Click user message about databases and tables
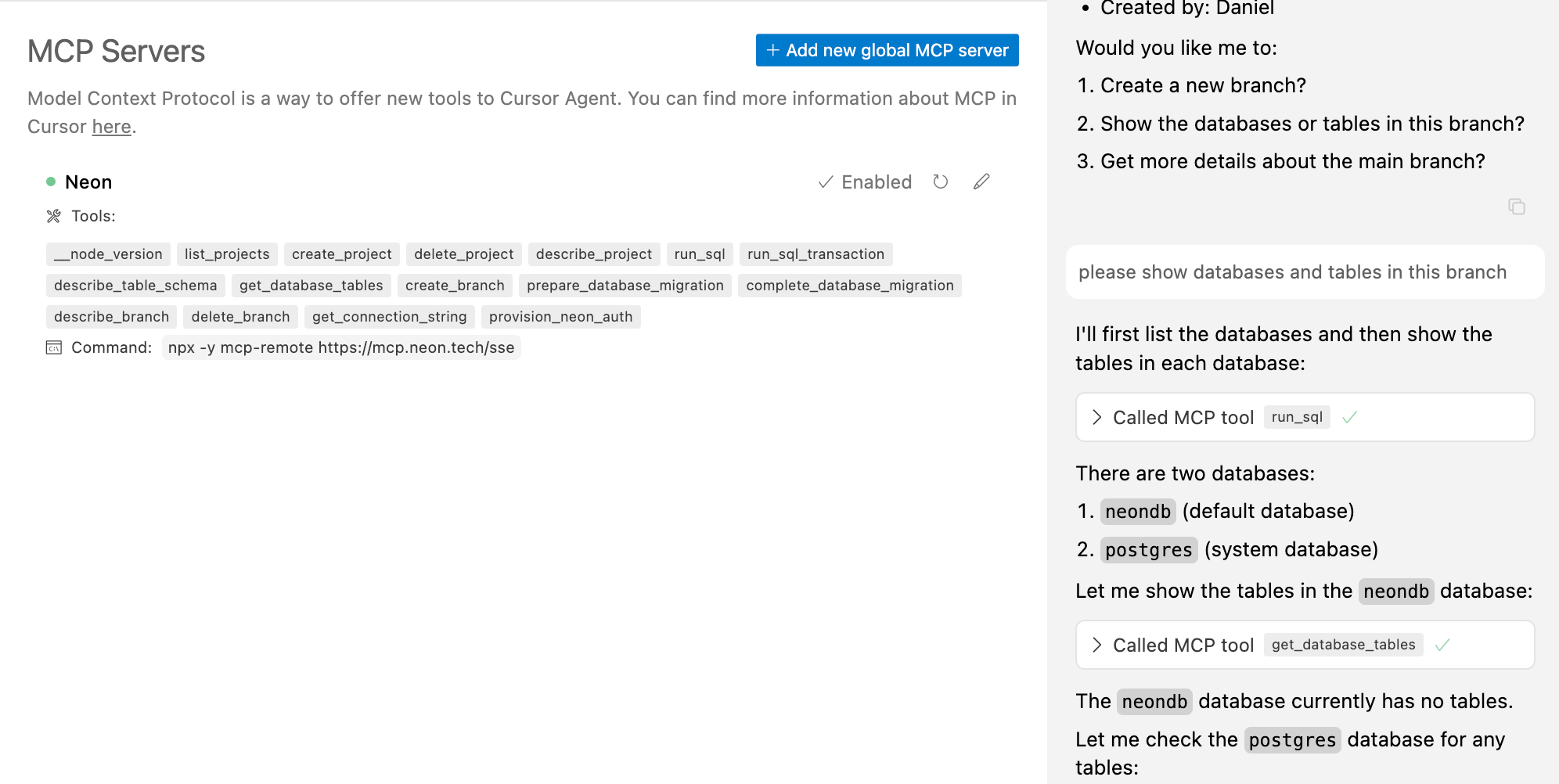 coord(1305,272)
